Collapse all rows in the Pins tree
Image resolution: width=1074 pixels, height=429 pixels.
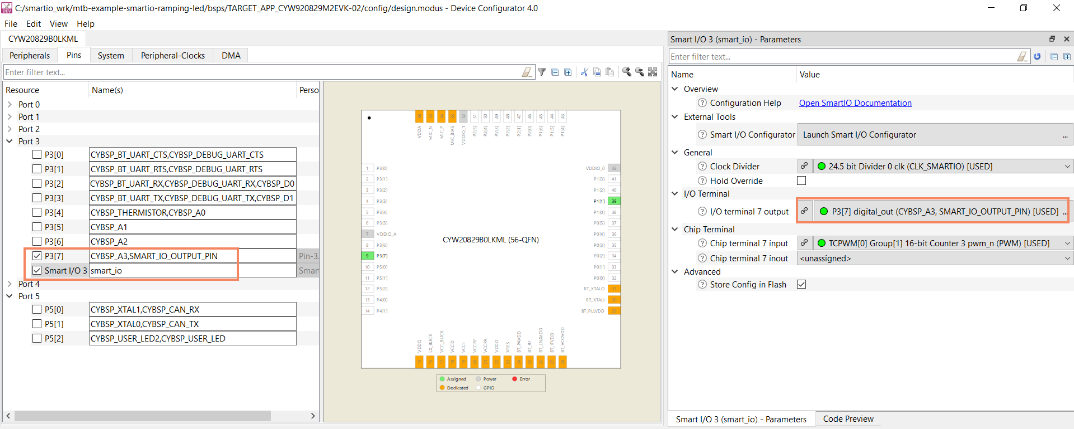click(555, 71)
